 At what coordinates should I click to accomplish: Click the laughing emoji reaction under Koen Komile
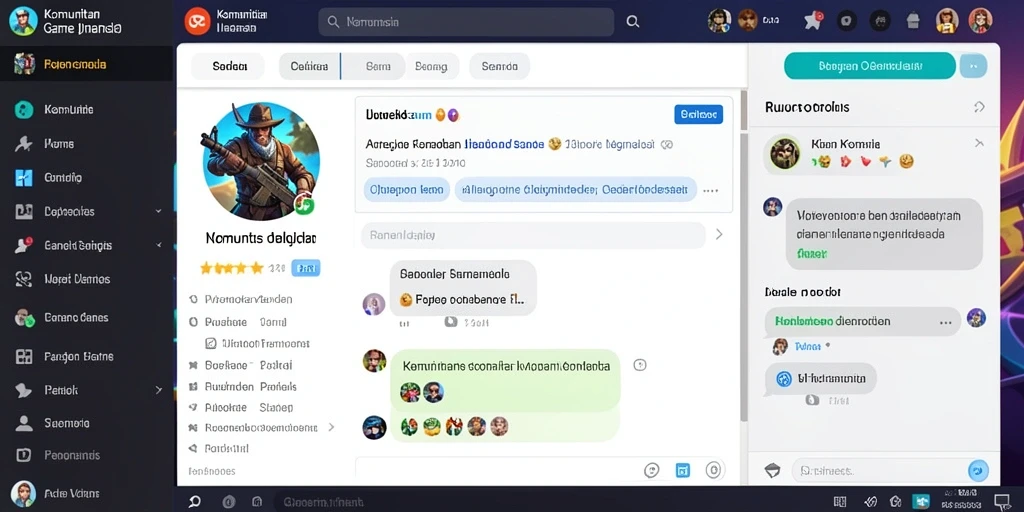tap(906, 161)
